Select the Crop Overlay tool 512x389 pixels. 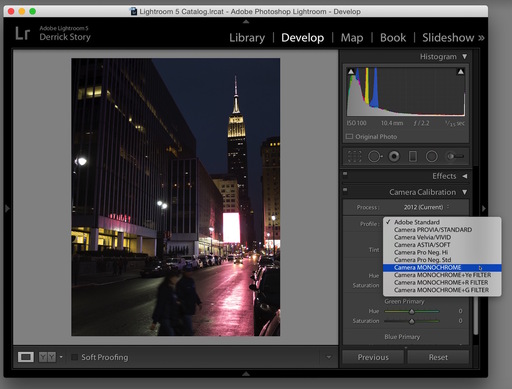pos(354,156)
